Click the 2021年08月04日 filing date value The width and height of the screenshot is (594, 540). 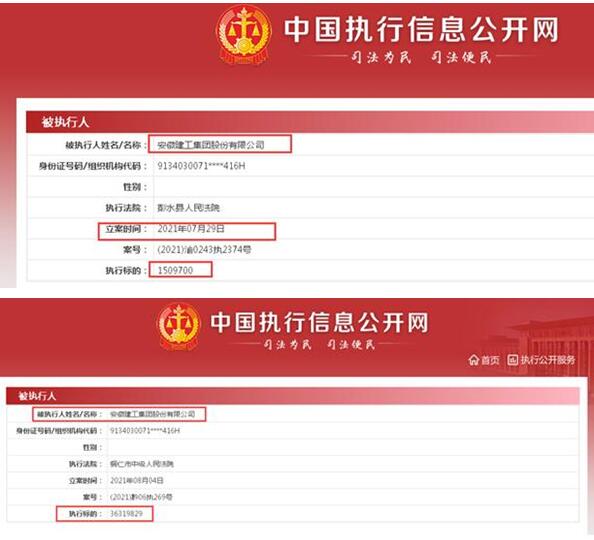click(x=136, y=480)
